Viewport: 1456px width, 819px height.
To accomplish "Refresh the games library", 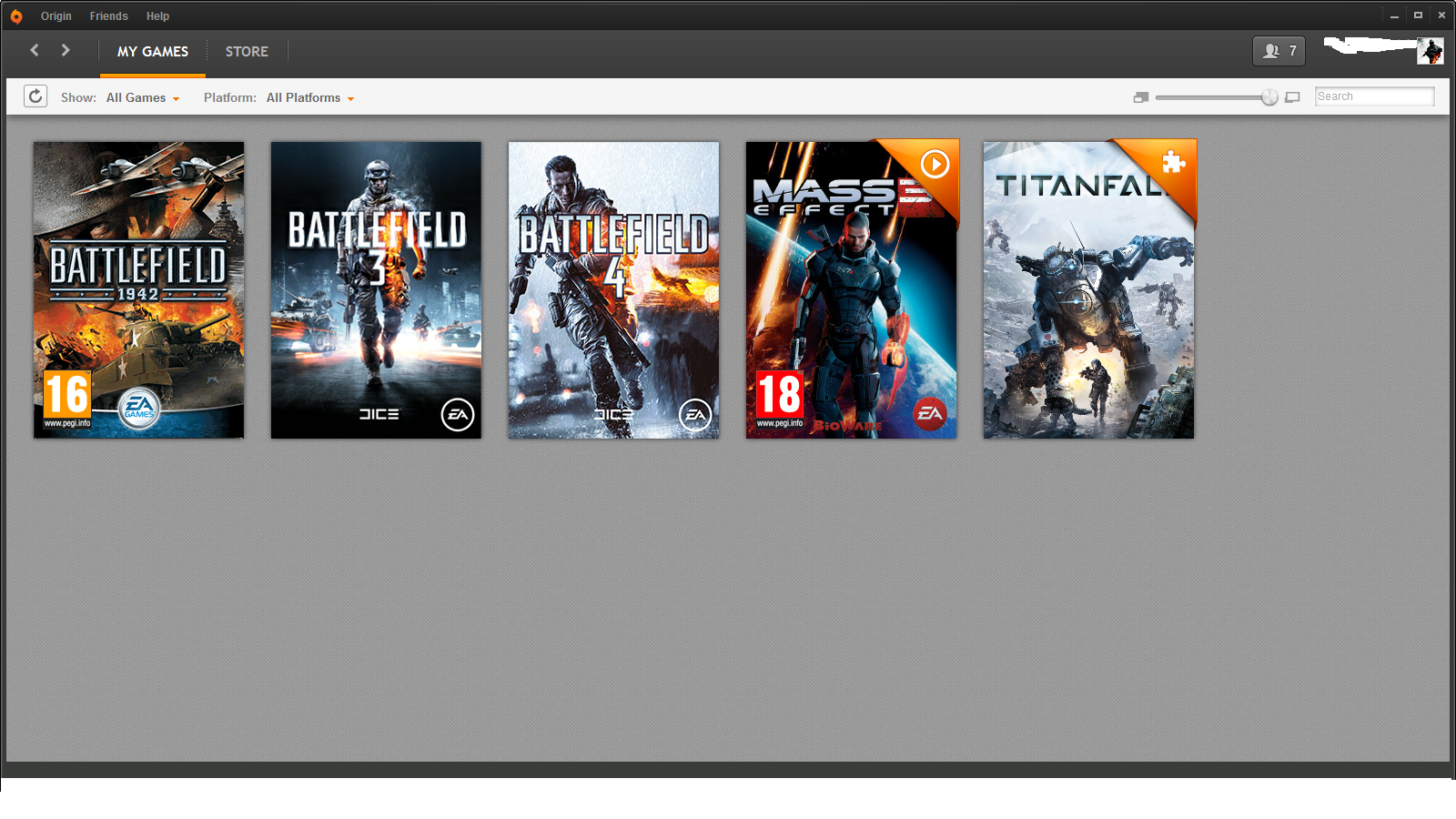I will click(x=35, y=96).
